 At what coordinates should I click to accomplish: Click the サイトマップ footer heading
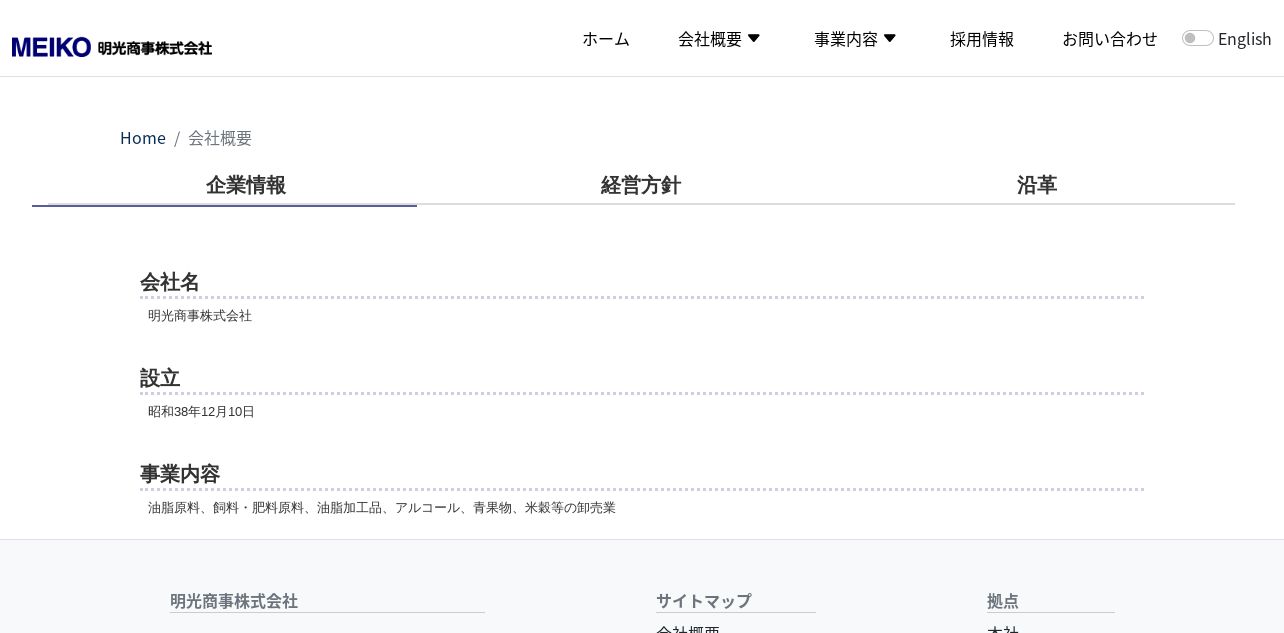[x=704, y=601]
